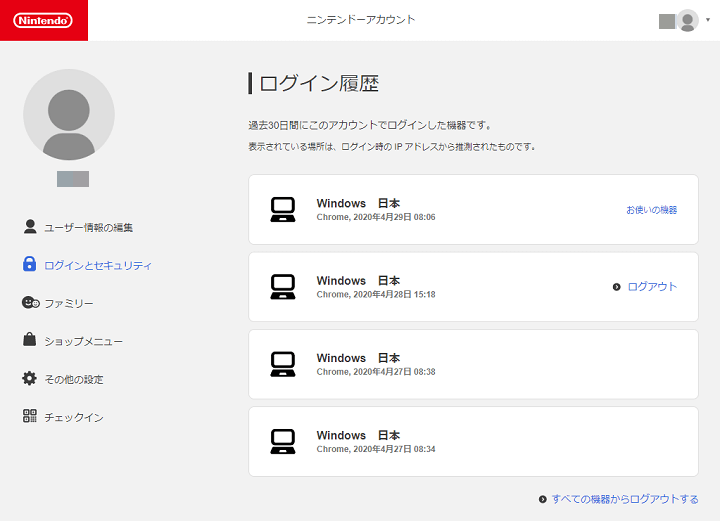
Task: Click laptop icon for 4月27日 08:34 login
Action: click(x=283, y=442)
